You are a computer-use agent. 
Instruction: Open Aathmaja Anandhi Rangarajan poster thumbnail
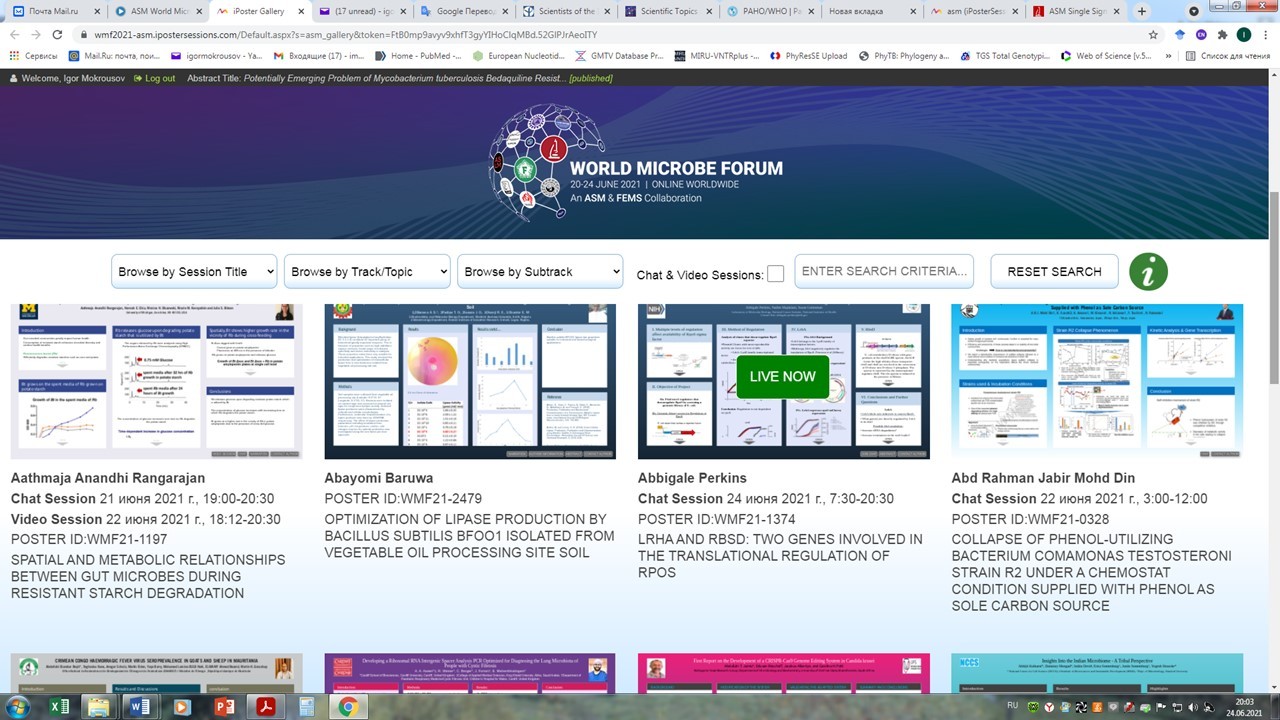pyautogui.click(x=157, y=381)
